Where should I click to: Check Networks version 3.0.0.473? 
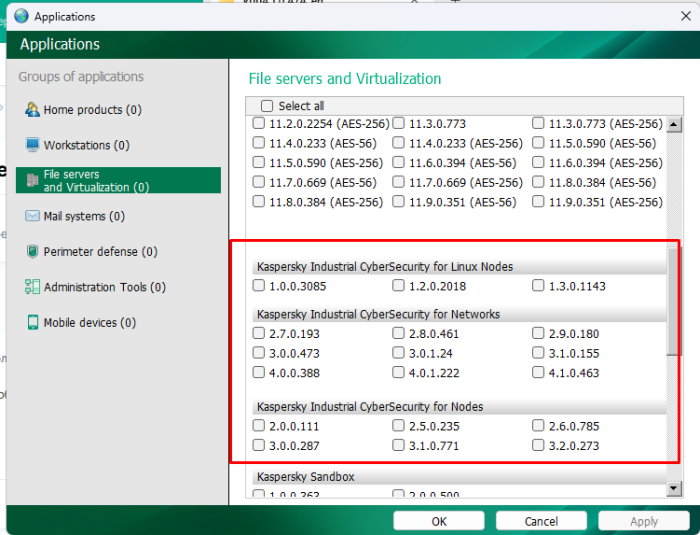click(258, 353)
